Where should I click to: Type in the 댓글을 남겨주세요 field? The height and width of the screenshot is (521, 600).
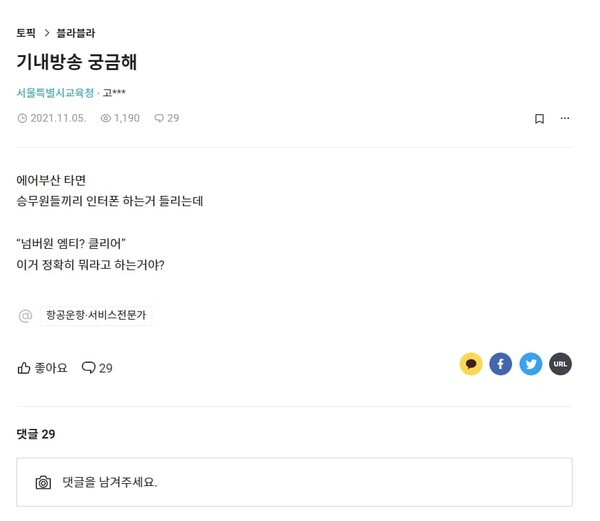(300, 482)
